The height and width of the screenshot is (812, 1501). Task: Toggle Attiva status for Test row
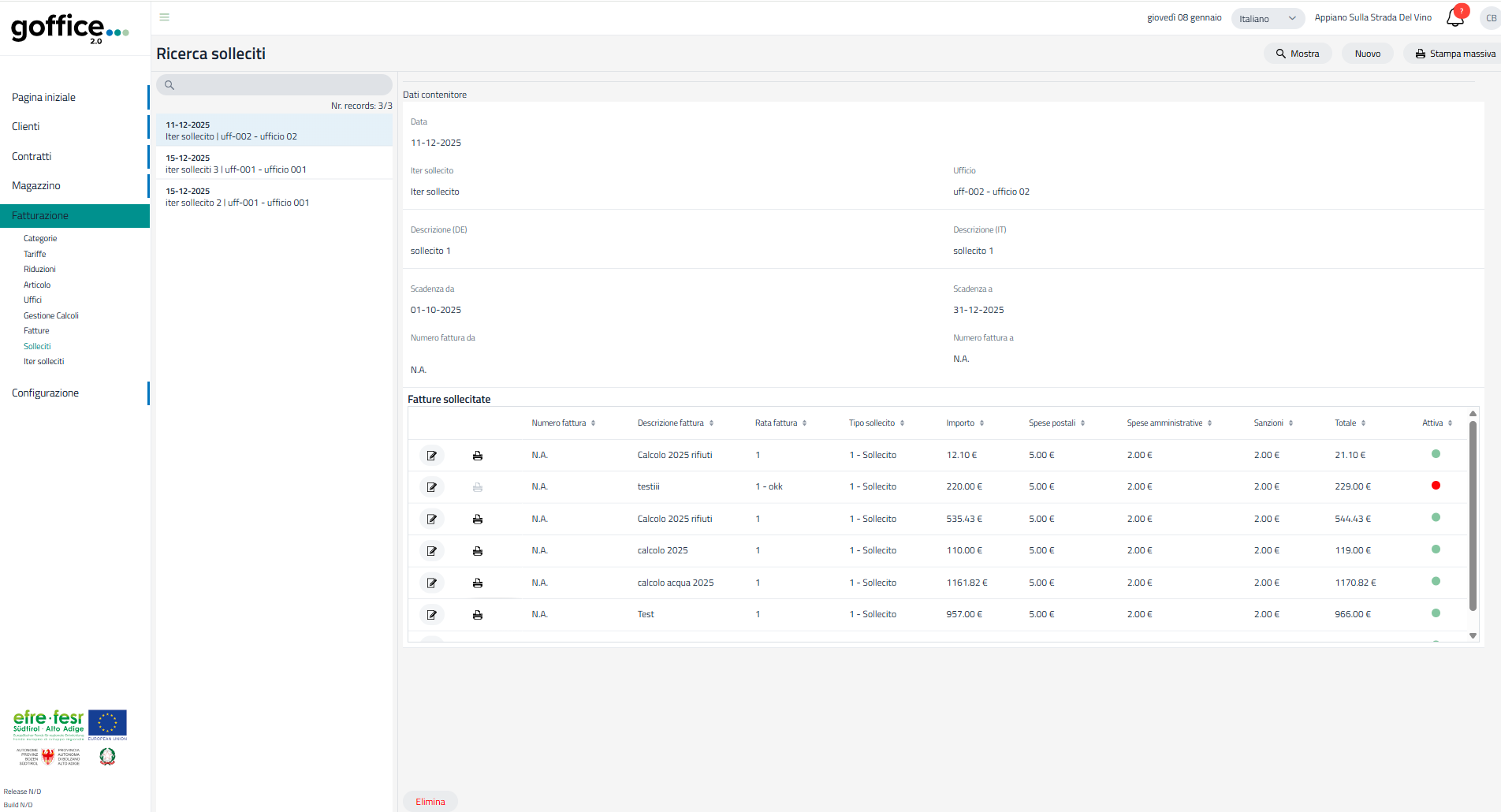click(x=1436, y=613)
